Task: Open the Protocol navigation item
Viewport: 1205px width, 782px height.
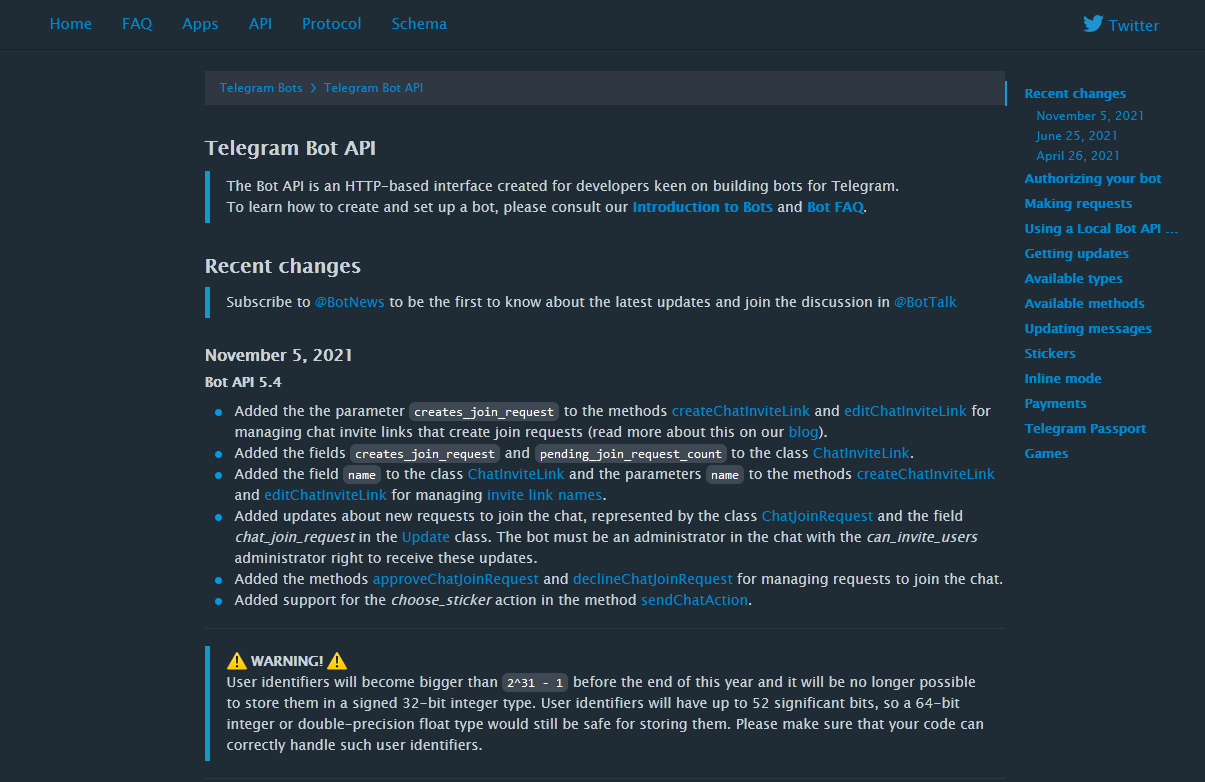Action: pyautogui.click(x=332, y=24)
